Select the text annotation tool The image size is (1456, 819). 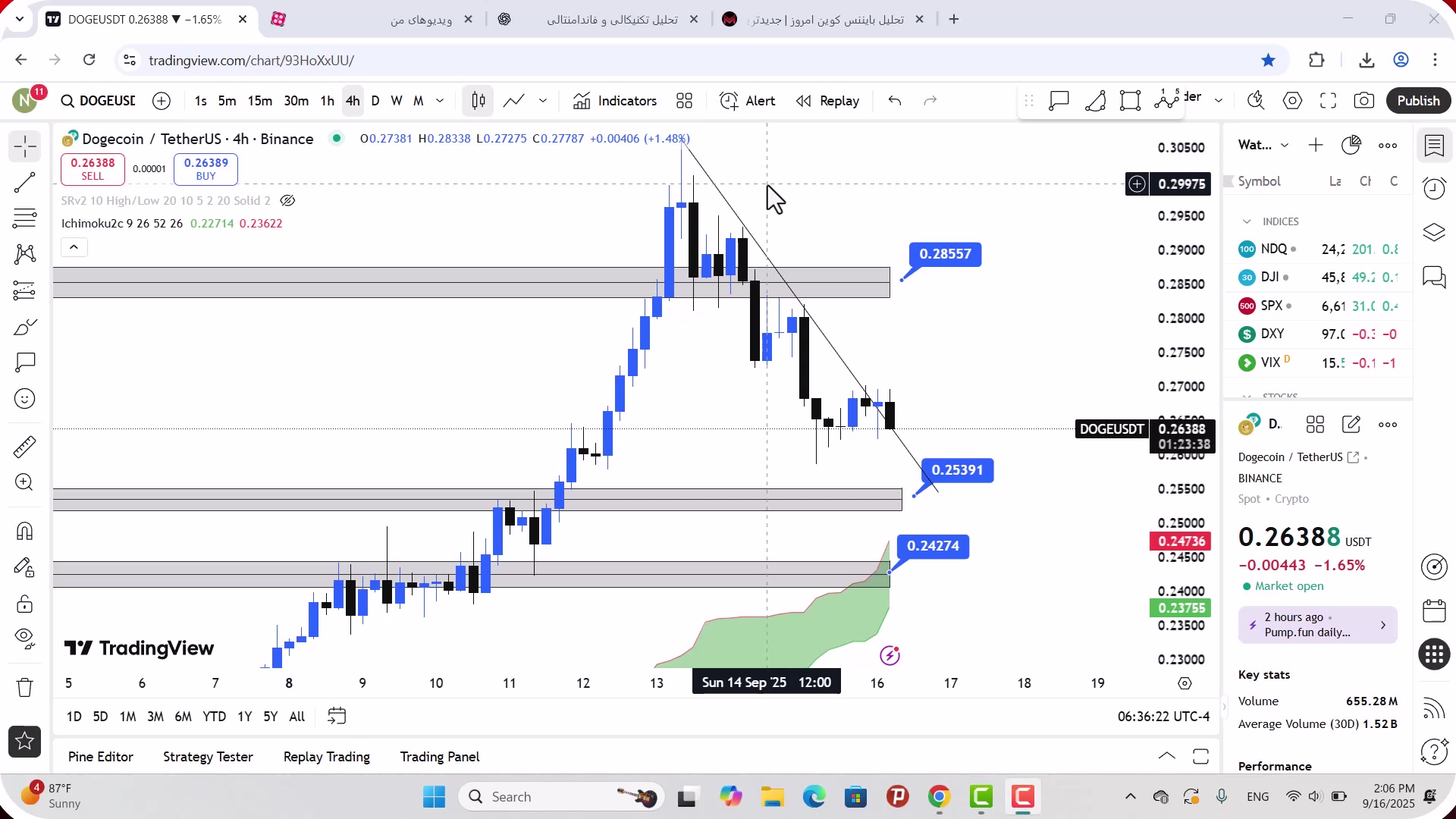pos(25,362)
